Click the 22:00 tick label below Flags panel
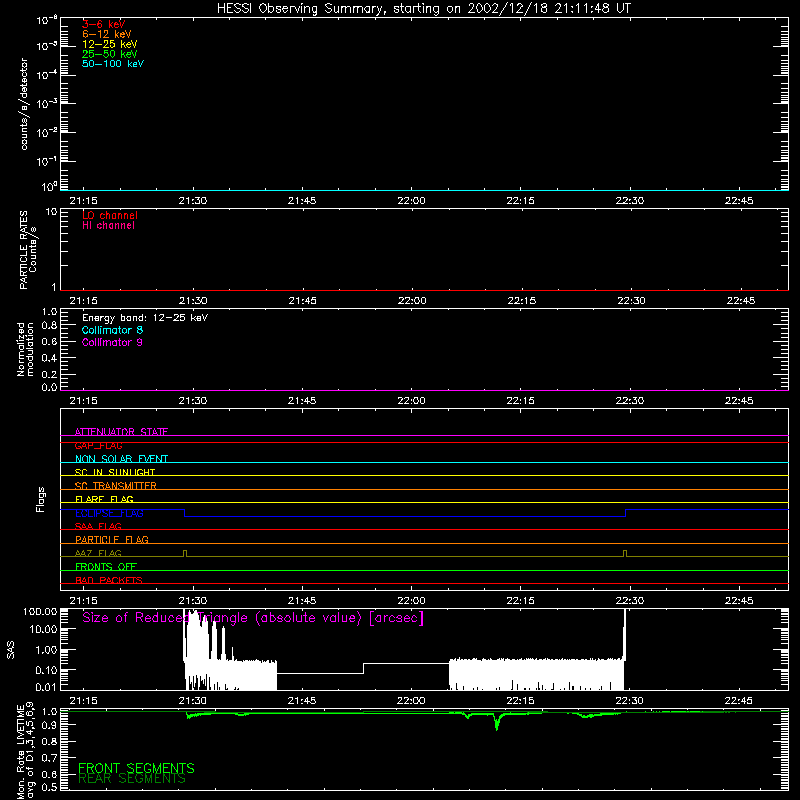Image resolution: width=800 pixels, height=800 pixels. [411, 601]
